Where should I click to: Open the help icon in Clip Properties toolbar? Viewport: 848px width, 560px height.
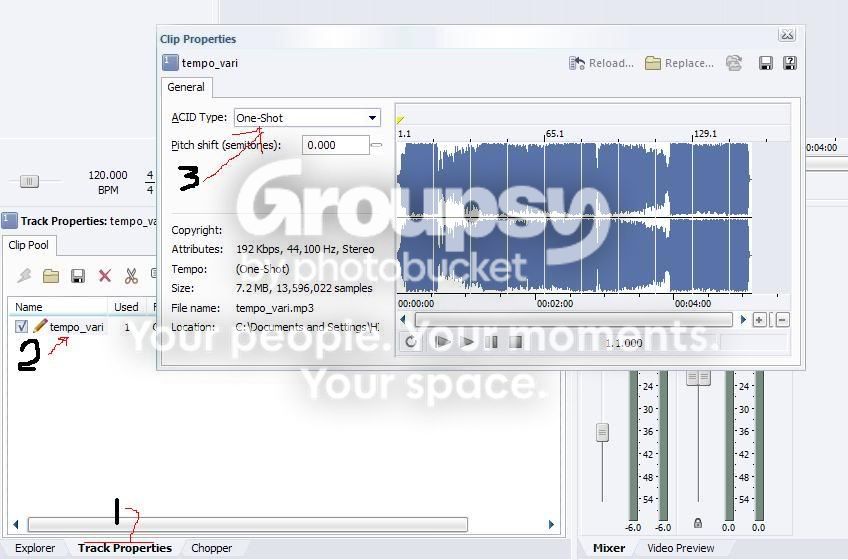click(x=790, y=63)
